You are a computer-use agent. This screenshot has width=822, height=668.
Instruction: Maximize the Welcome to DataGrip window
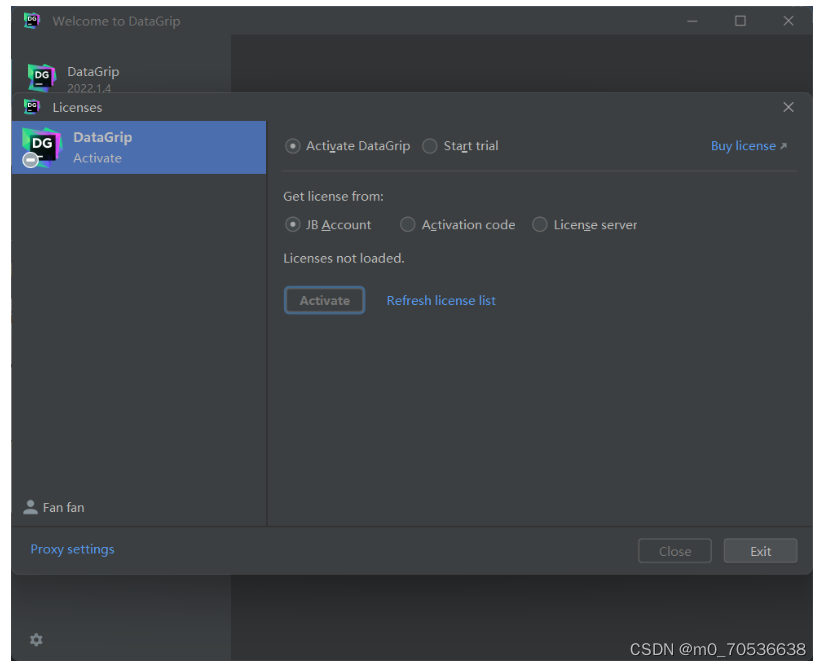pos(740,20)
